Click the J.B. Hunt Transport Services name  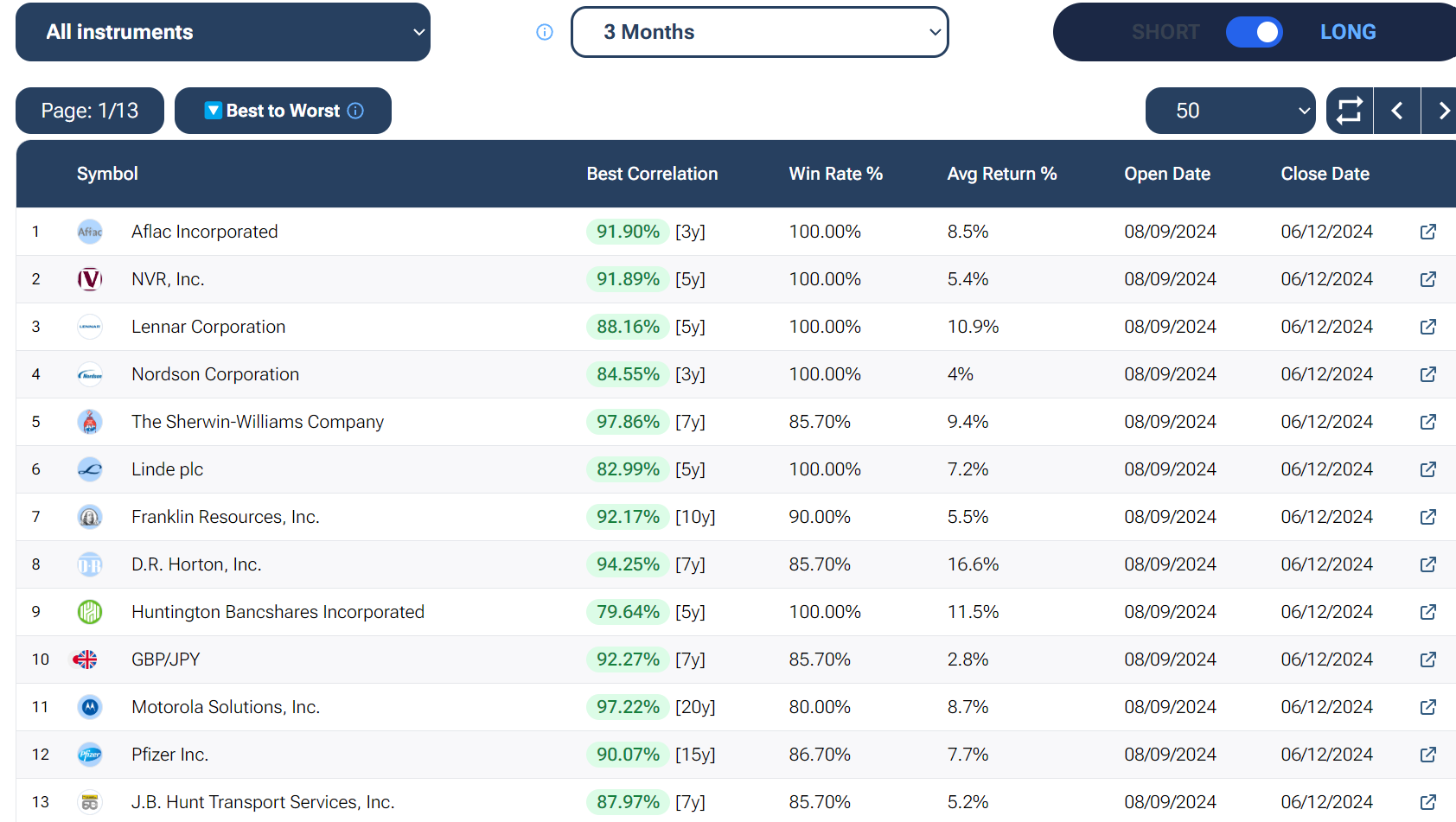tap(263, 802)
